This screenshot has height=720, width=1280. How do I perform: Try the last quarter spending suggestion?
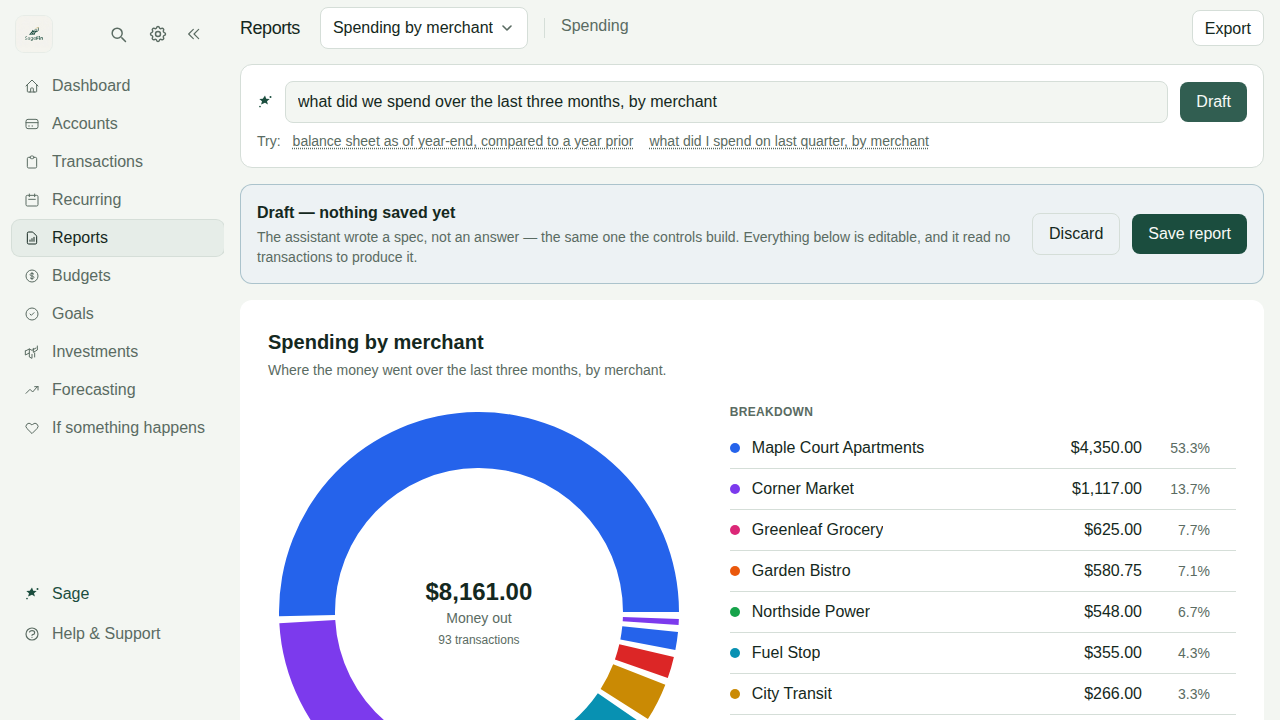coord(789,141)
